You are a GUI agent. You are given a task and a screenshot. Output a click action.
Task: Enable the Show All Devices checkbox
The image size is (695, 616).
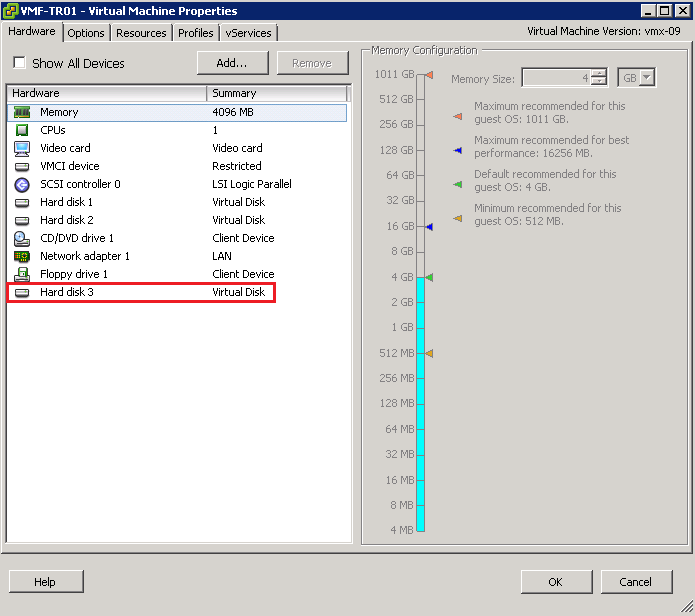[19, 63]
